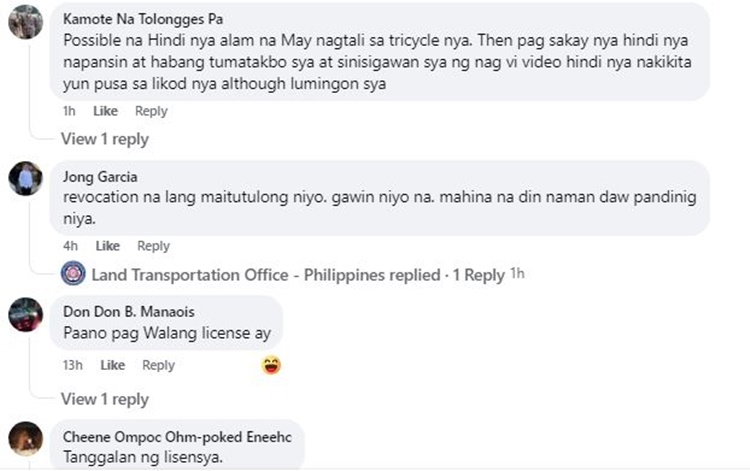Reply to Don Don B. Manaois's comment

point(158,365)
